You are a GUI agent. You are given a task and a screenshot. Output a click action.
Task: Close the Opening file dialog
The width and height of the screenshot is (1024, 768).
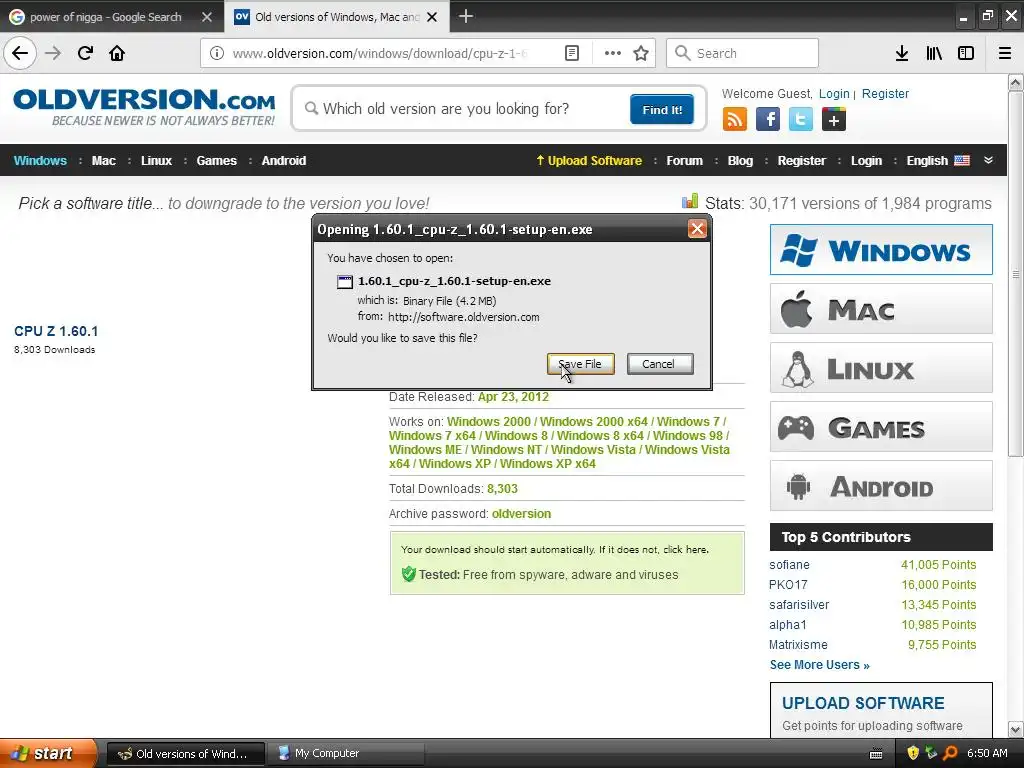(697, 229)
